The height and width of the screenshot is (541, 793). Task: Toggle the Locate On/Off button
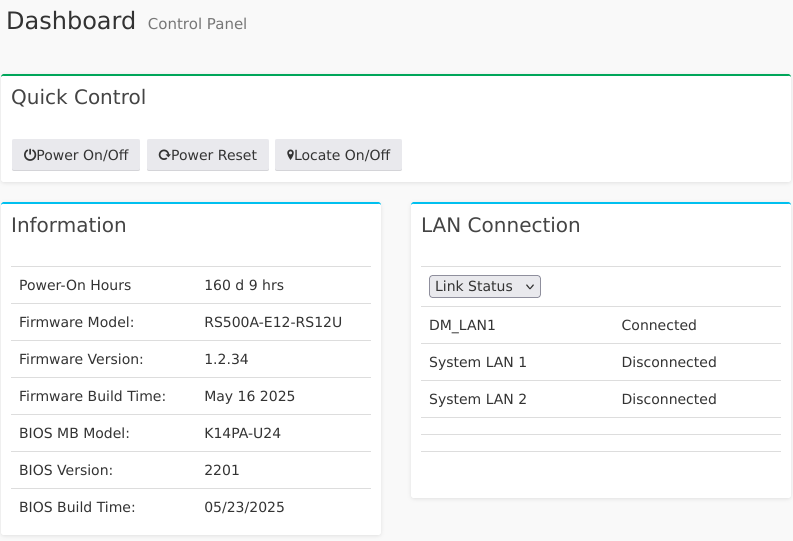coord(338,156)
